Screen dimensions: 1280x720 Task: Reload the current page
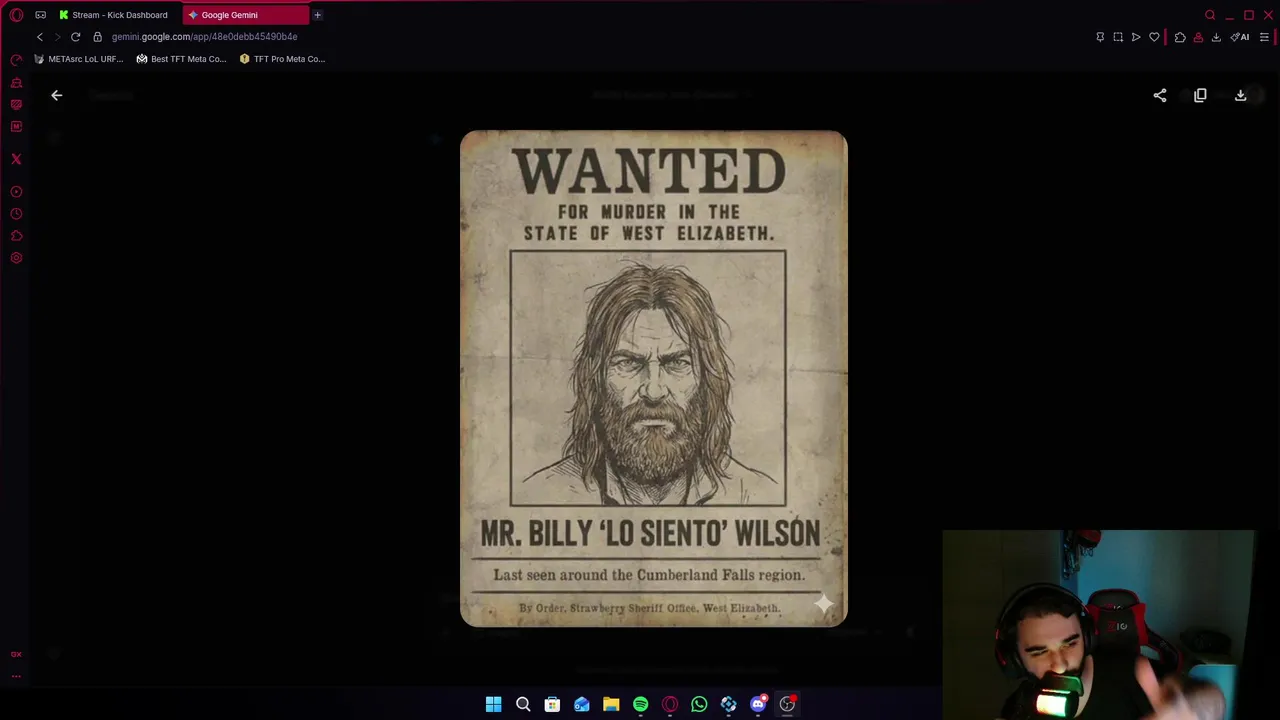(x=75, y=37)
